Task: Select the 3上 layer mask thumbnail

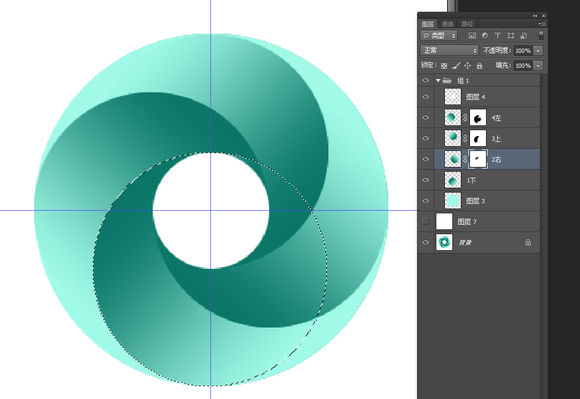Action: pos(478,138)
